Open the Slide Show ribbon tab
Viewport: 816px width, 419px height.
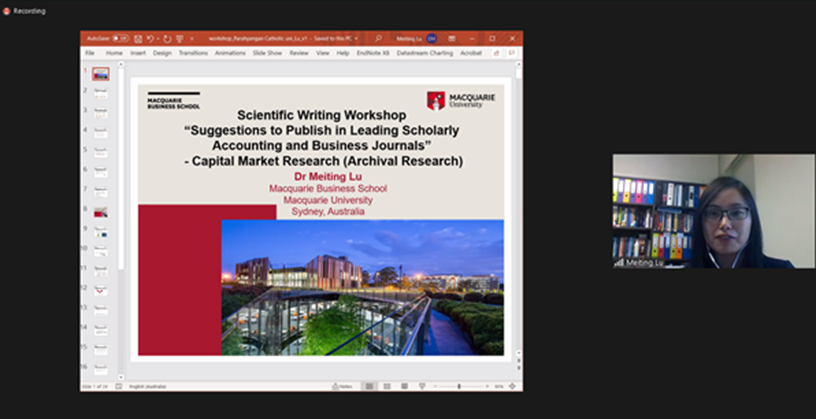267,53
